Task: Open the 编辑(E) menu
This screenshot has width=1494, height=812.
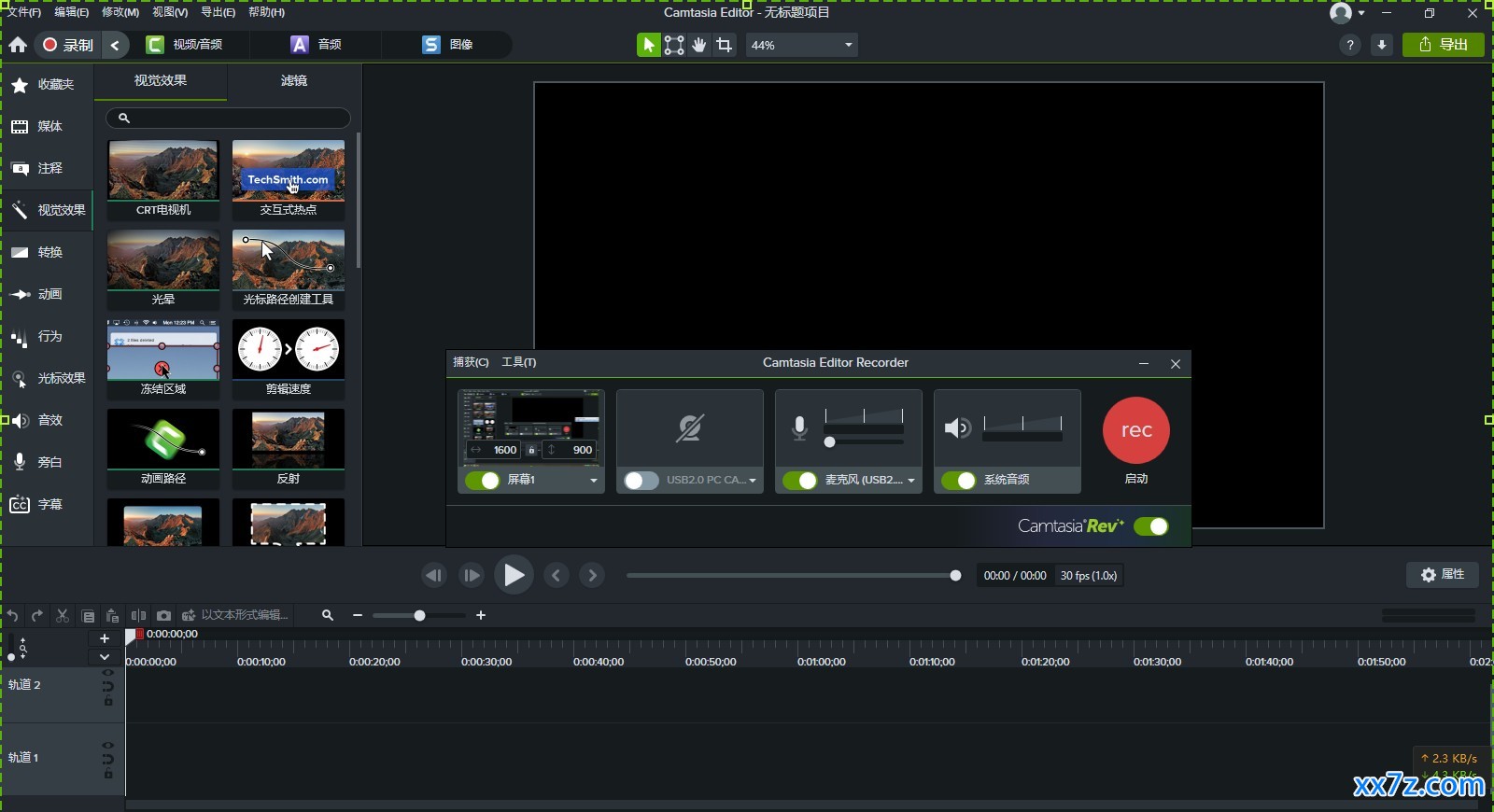Action: point(71,12)
